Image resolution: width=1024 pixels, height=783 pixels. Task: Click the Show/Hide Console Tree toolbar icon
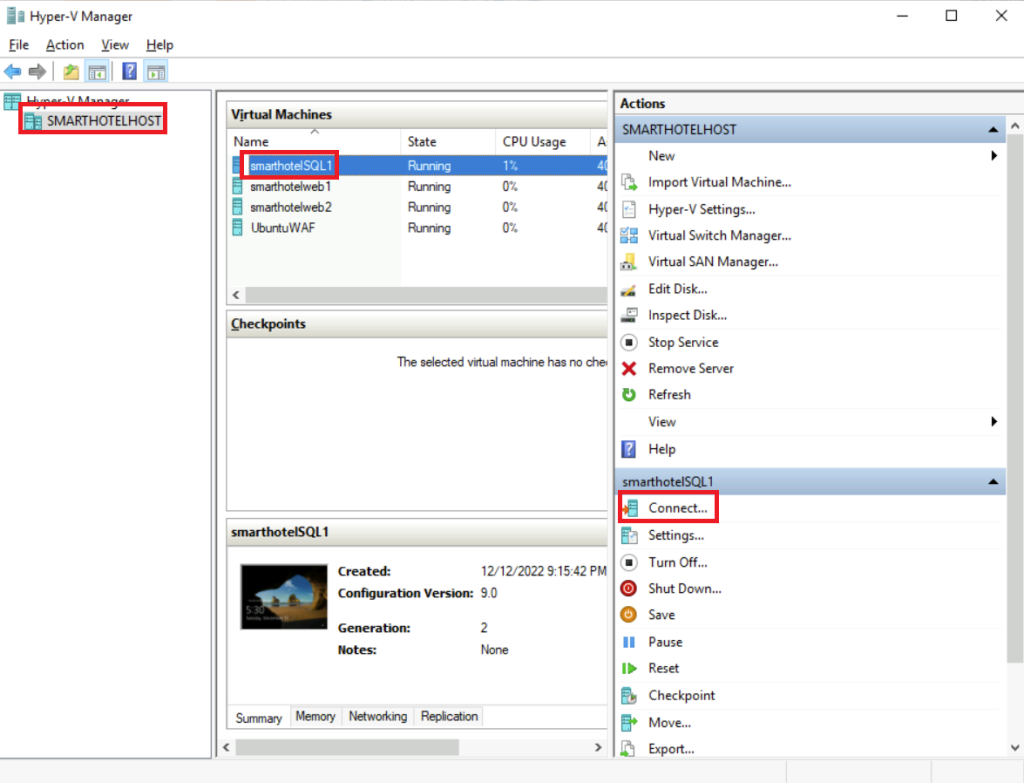pyautogui.click(x=97, y=72)
